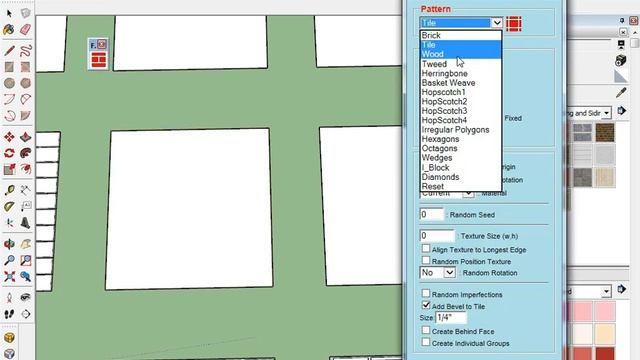Click the lower materials Details arrow button

click(621, 289)
